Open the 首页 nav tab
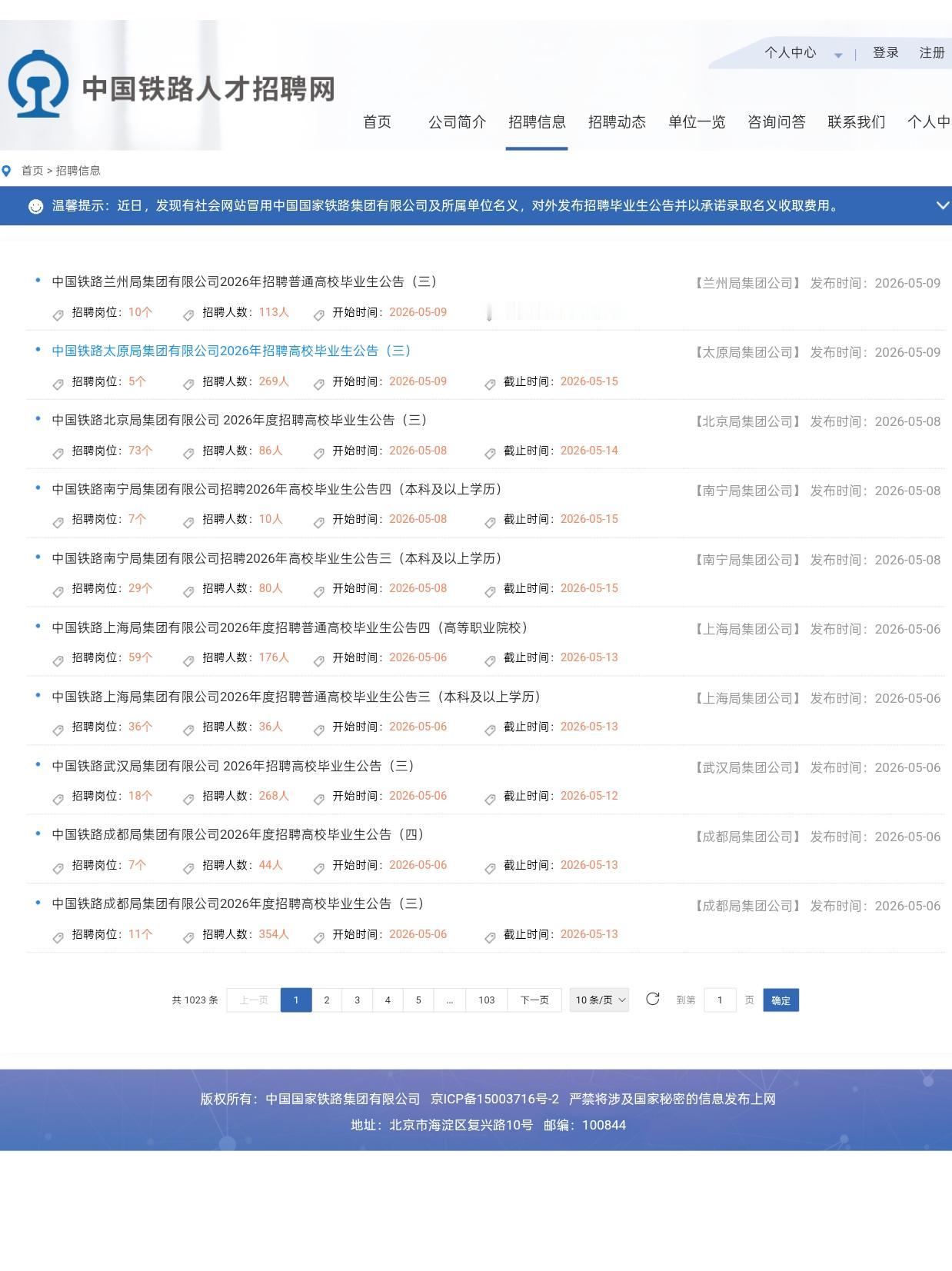Image resolution: width=952 pixels, height=1271 pixels. click(x=377, y=121)
